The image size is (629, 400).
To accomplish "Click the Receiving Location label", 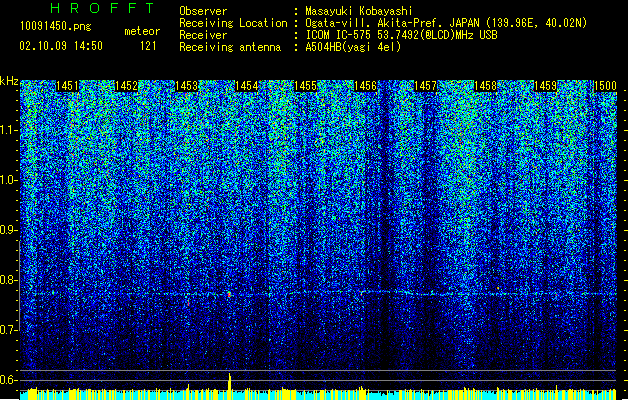I will 233,23.
